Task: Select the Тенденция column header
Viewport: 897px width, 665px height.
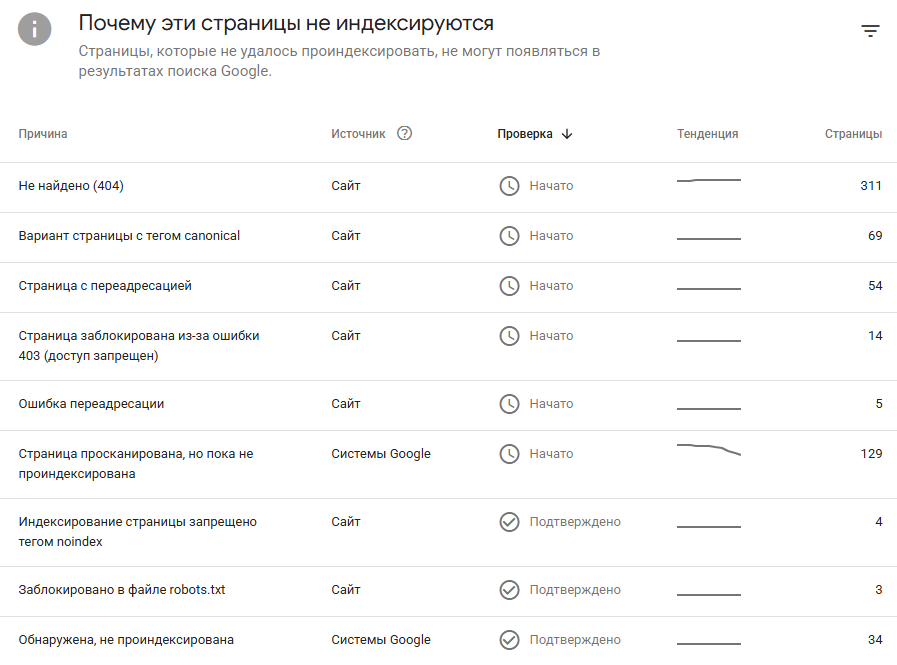Action: [x=708, y=134]
